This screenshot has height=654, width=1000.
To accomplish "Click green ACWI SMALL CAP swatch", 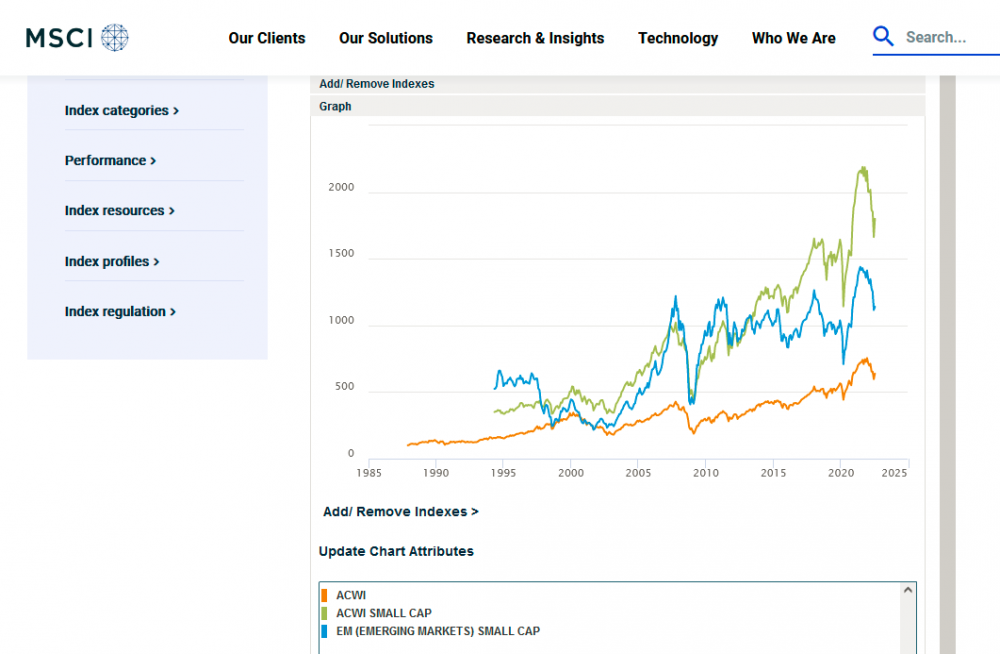I will point(325,613).
